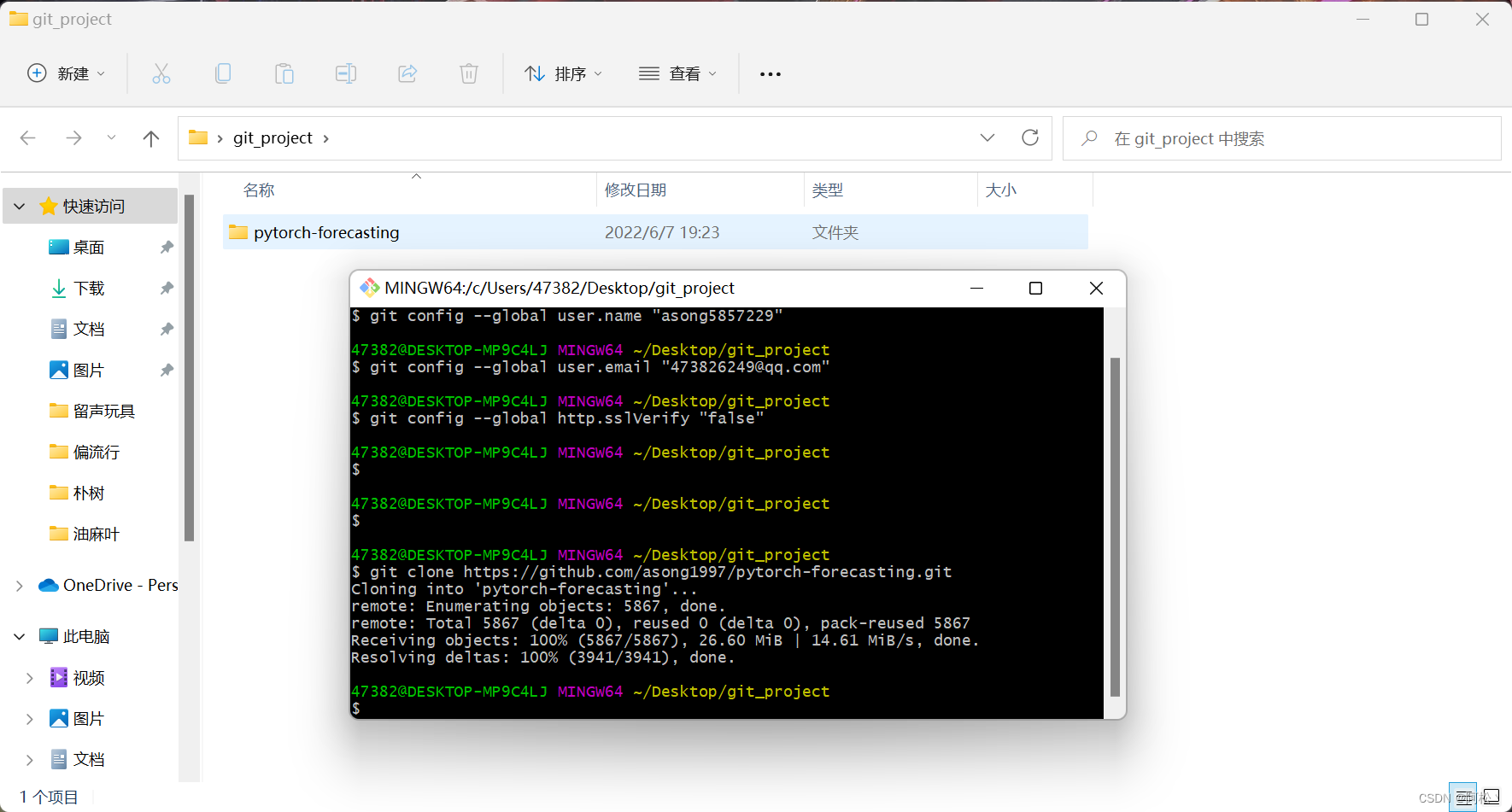Open the 朴树 folder
Screen dimensions: 1512x812
77,494
